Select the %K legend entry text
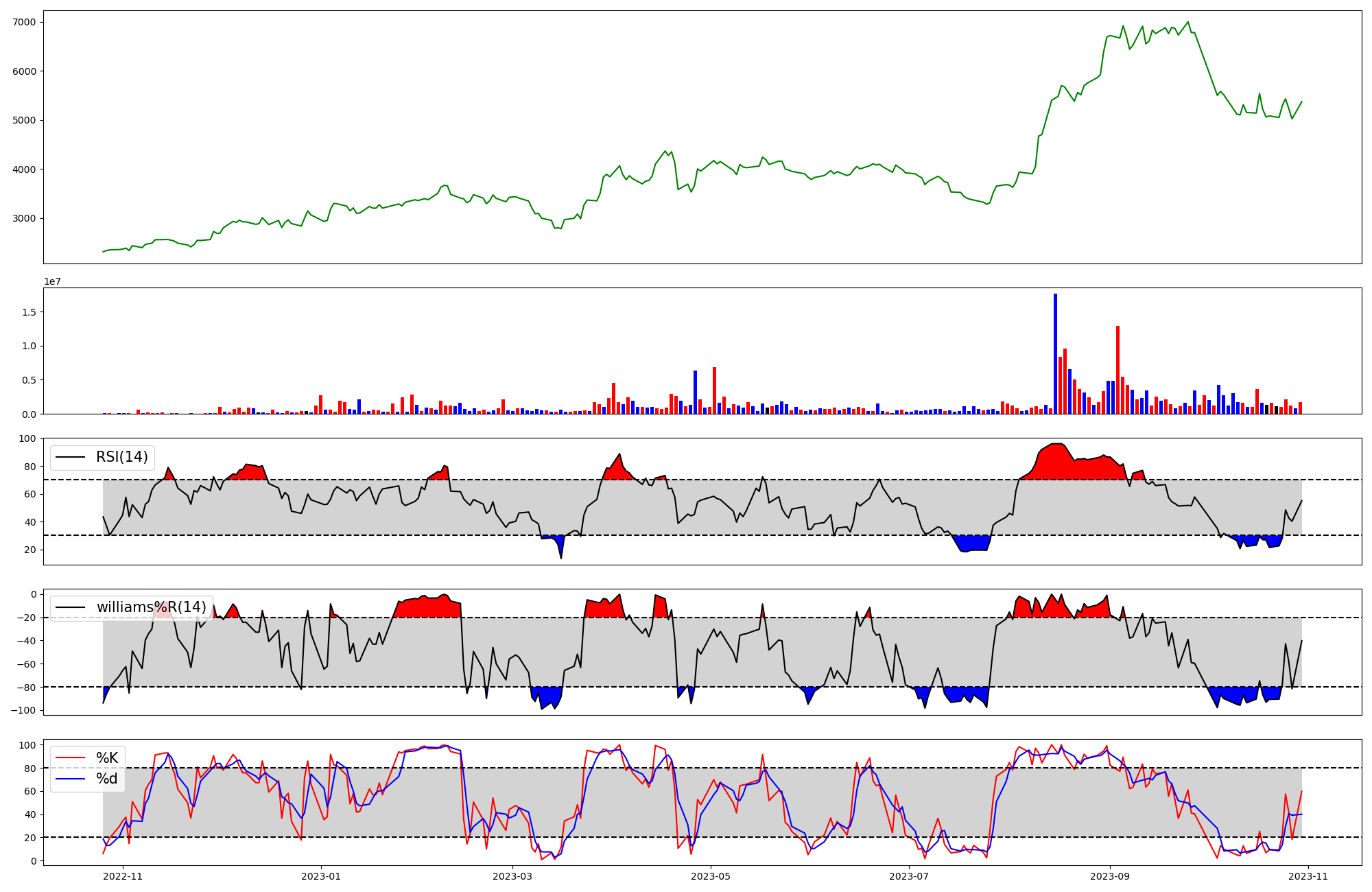 point(107,758)
